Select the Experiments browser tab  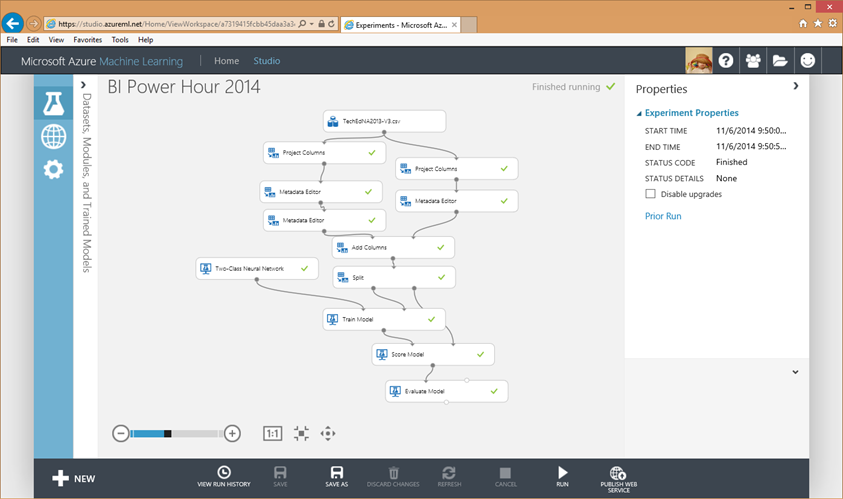[399, 25]
